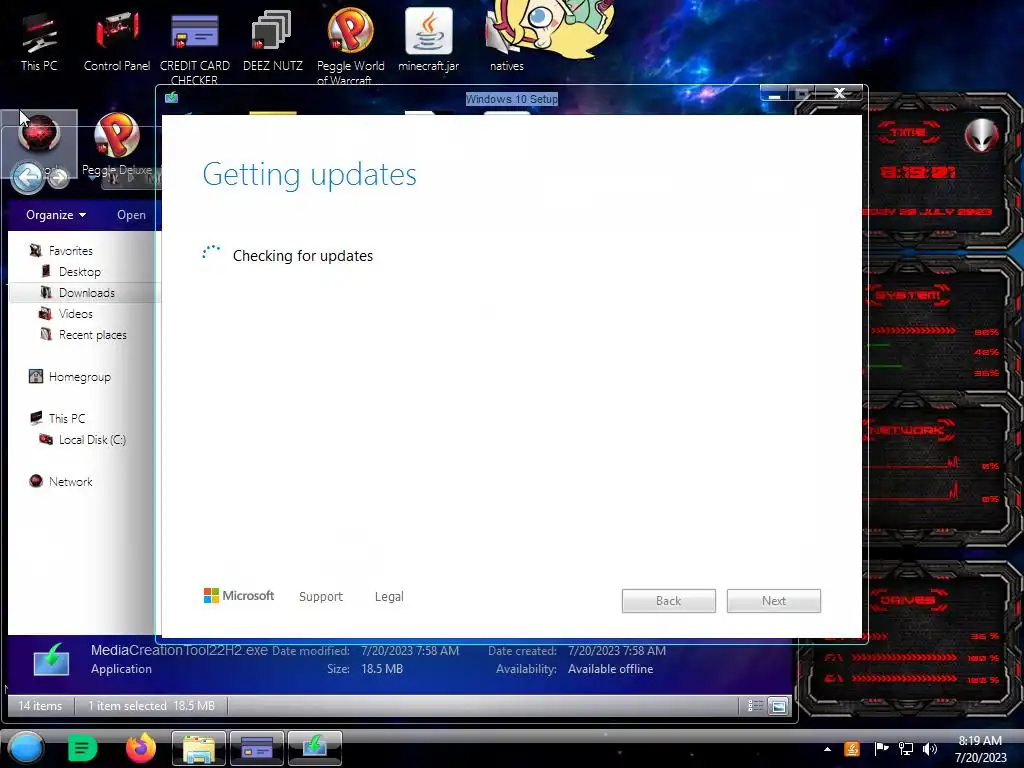Open the This PC desktop icon
Screen dimensions: 1024x768
pyautogui.click(x=39, y=42)
